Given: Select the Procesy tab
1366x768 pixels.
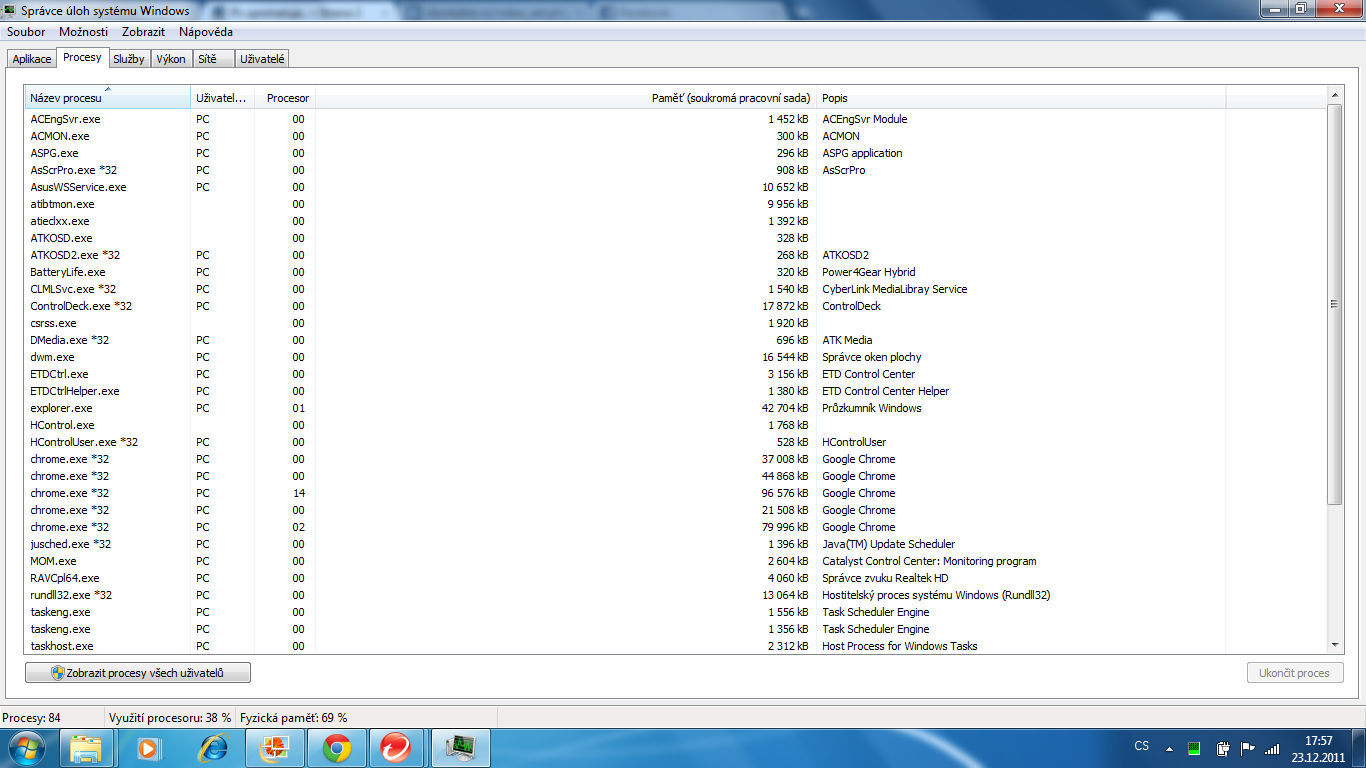Looking at the screenshot, I should (82, 57).
